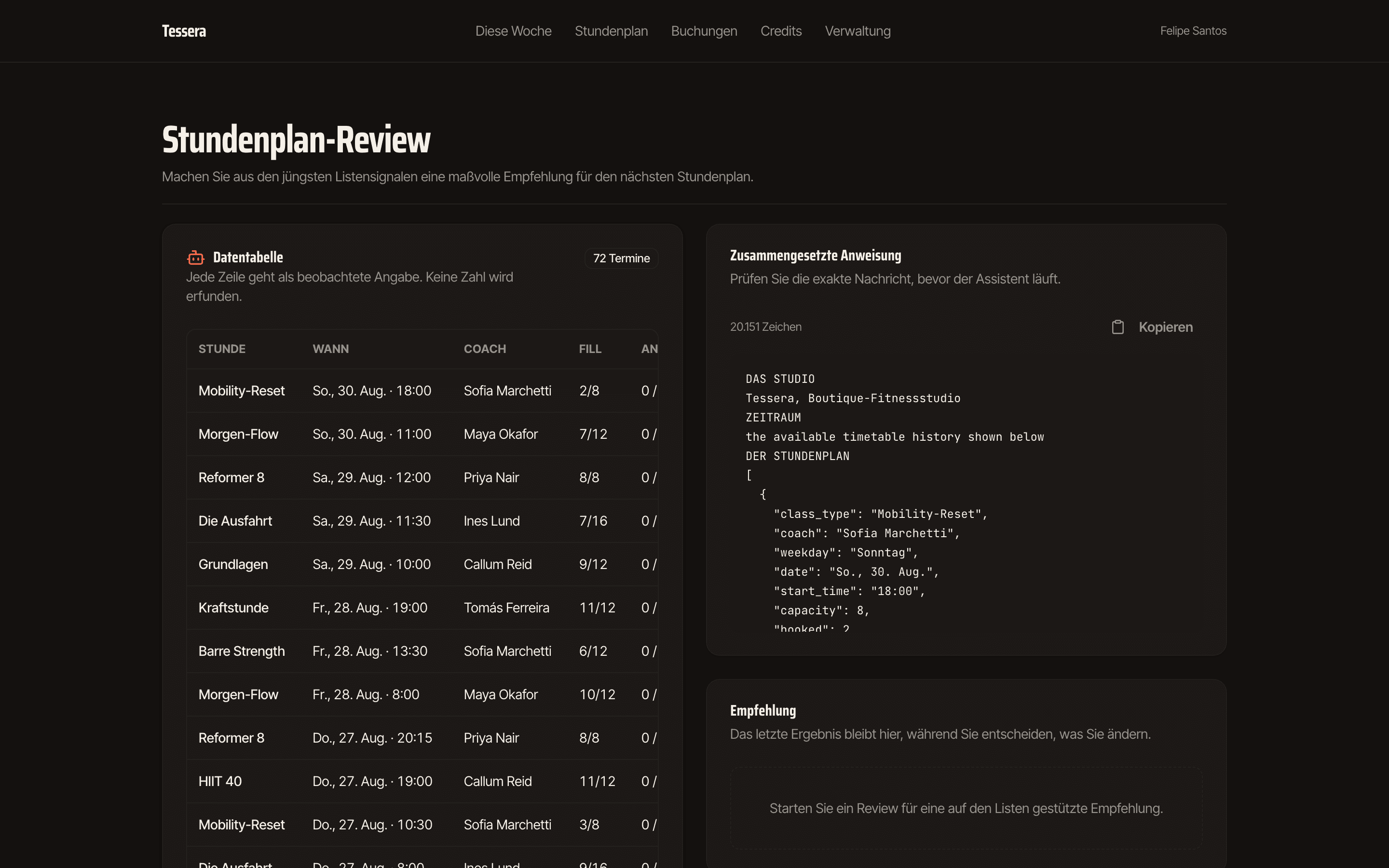1389x868 pixels.
Task: Click the "coach": "Sofia Marchetti" line
Action: (x=866, y=533)
